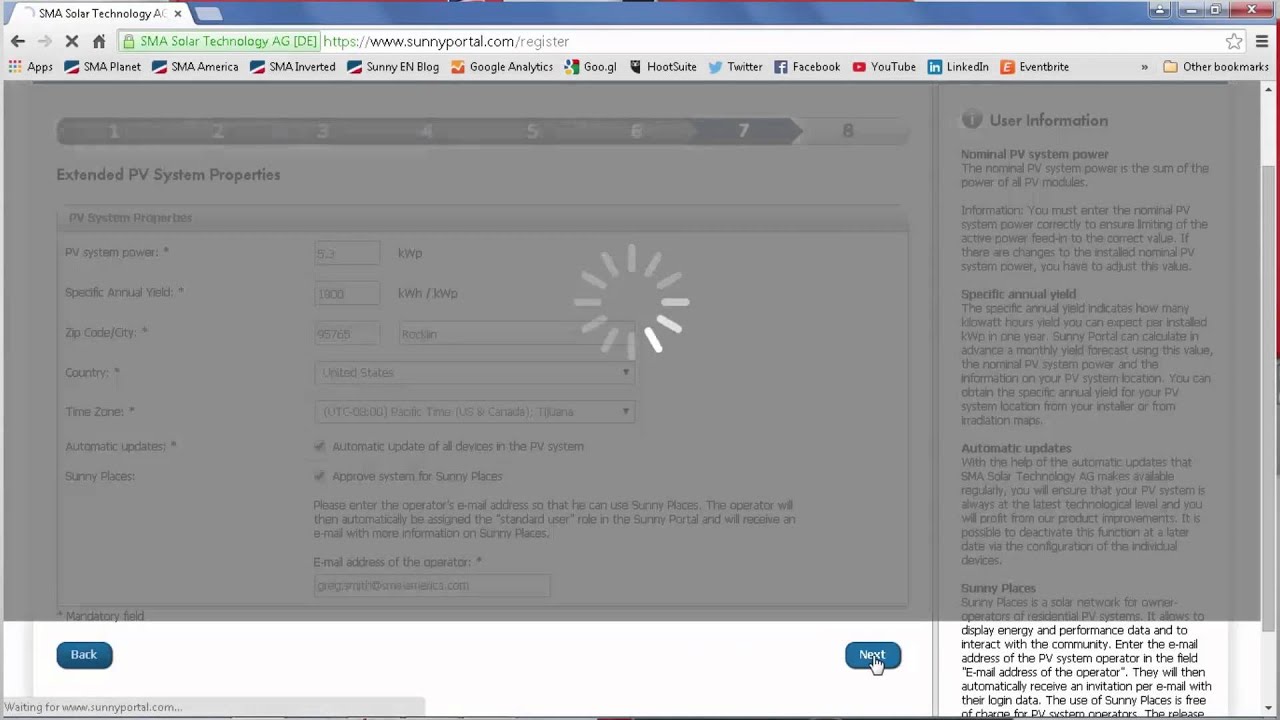The height and width of the screenshot is (720, 1280).
Task: Click the Specific Annual Yield field
Action: click(x=346, y=293)
